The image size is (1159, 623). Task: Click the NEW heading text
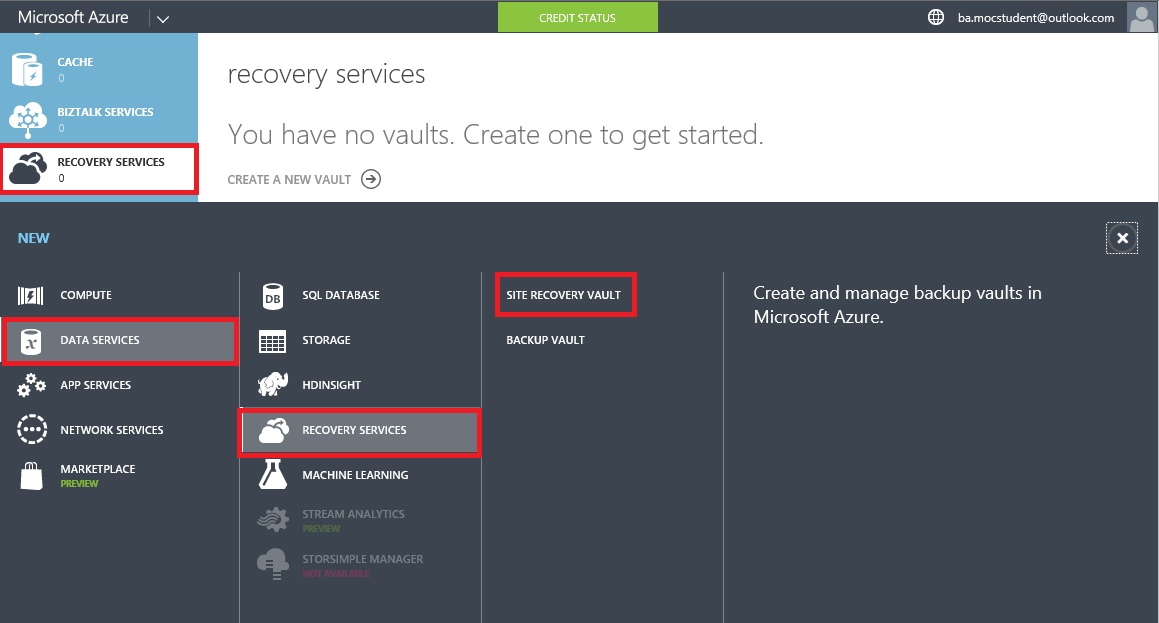click(x=33, y=238)
